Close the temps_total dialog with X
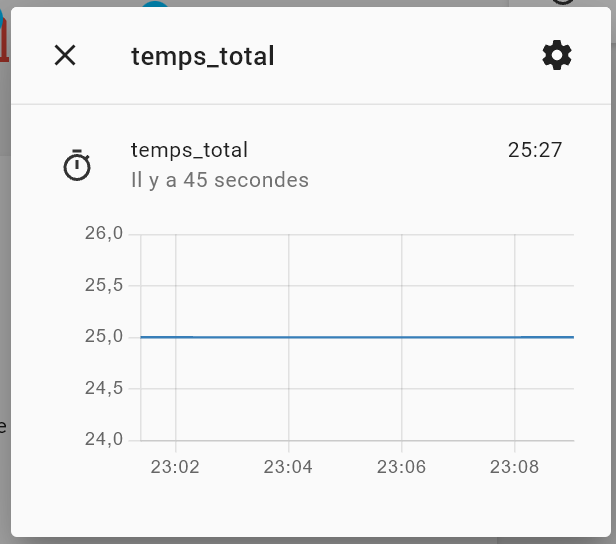This screenshot has width=616, height=544. [x=65, y=55]
